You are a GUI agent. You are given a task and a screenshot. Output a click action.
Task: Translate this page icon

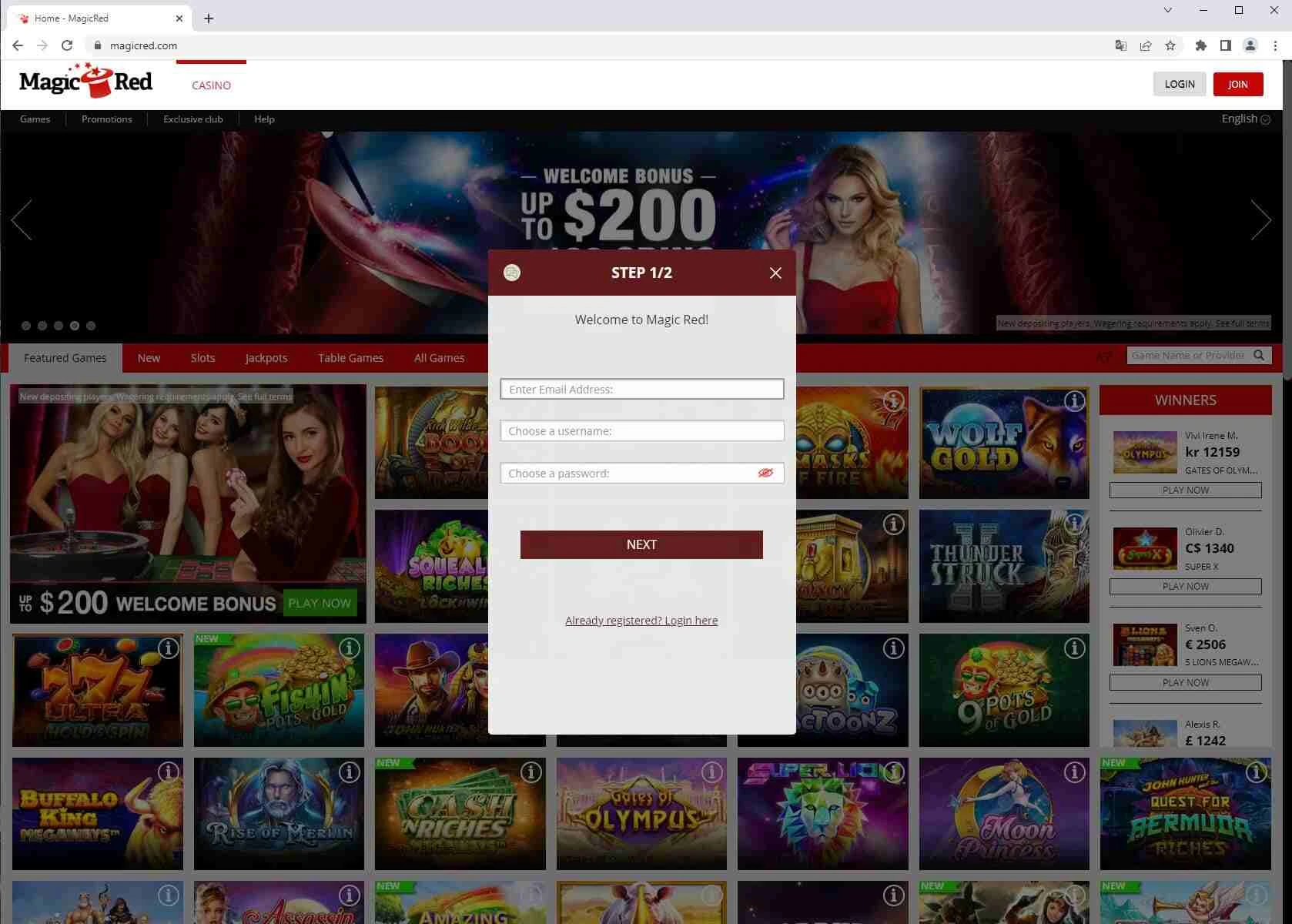(x=1121, y=45)
